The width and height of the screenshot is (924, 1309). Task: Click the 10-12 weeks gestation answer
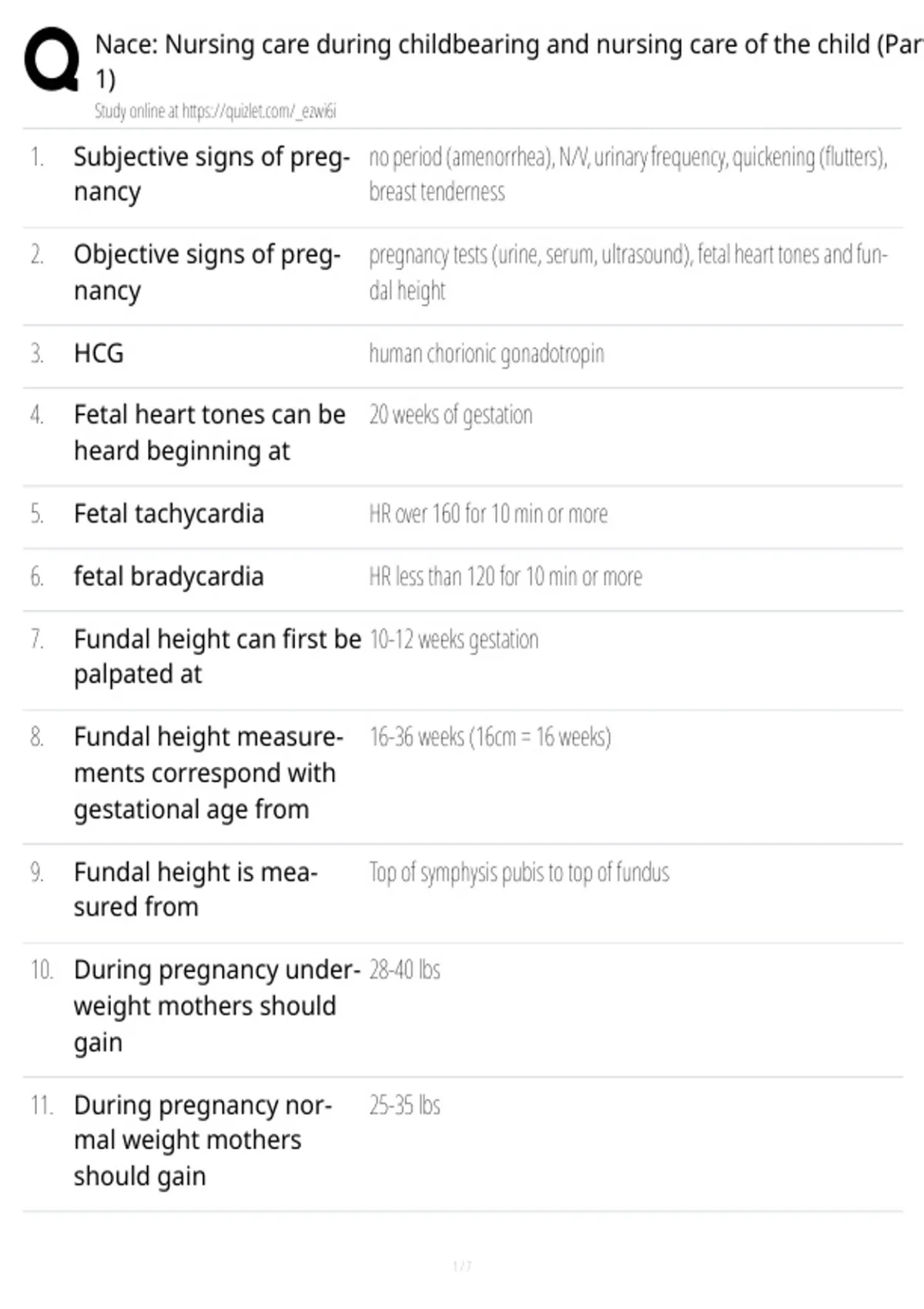(x=454, y=640)
